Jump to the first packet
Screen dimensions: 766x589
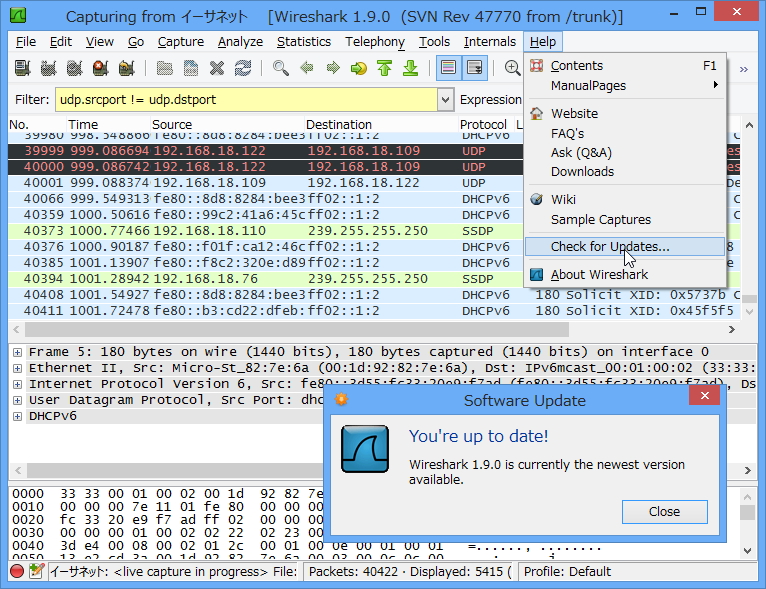click(x=385, y=68)
